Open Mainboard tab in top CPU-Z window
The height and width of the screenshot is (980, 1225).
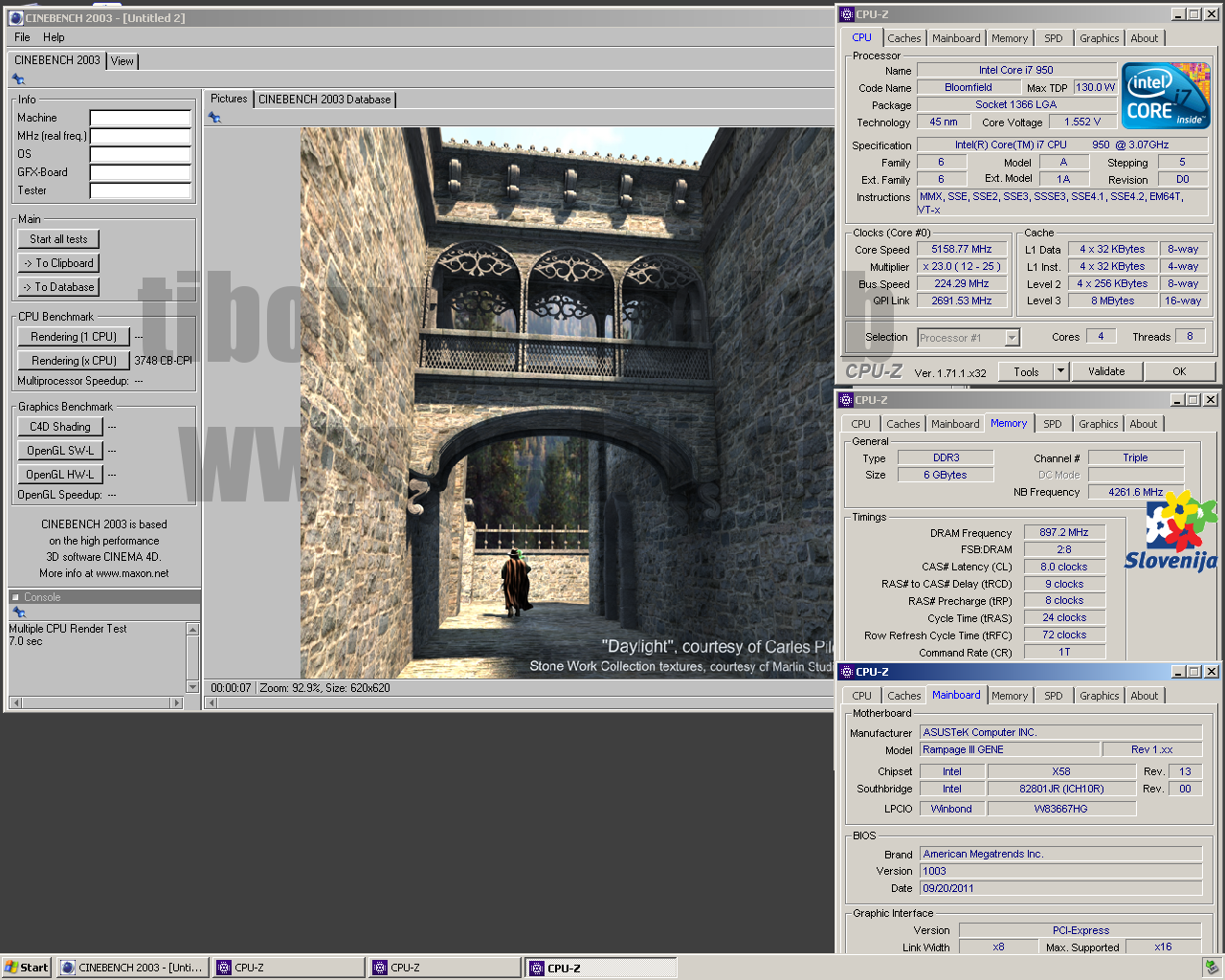(956, 38)
